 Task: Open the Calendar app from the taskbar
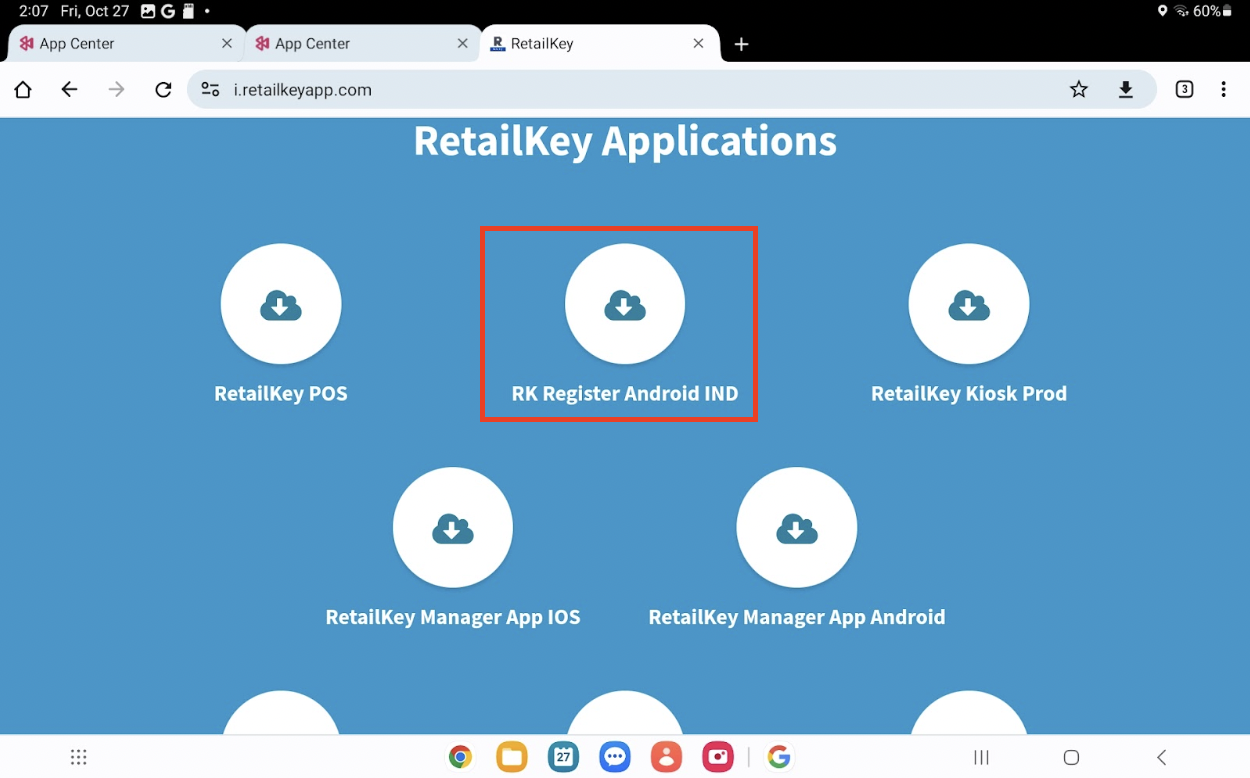tap(563, 757)
